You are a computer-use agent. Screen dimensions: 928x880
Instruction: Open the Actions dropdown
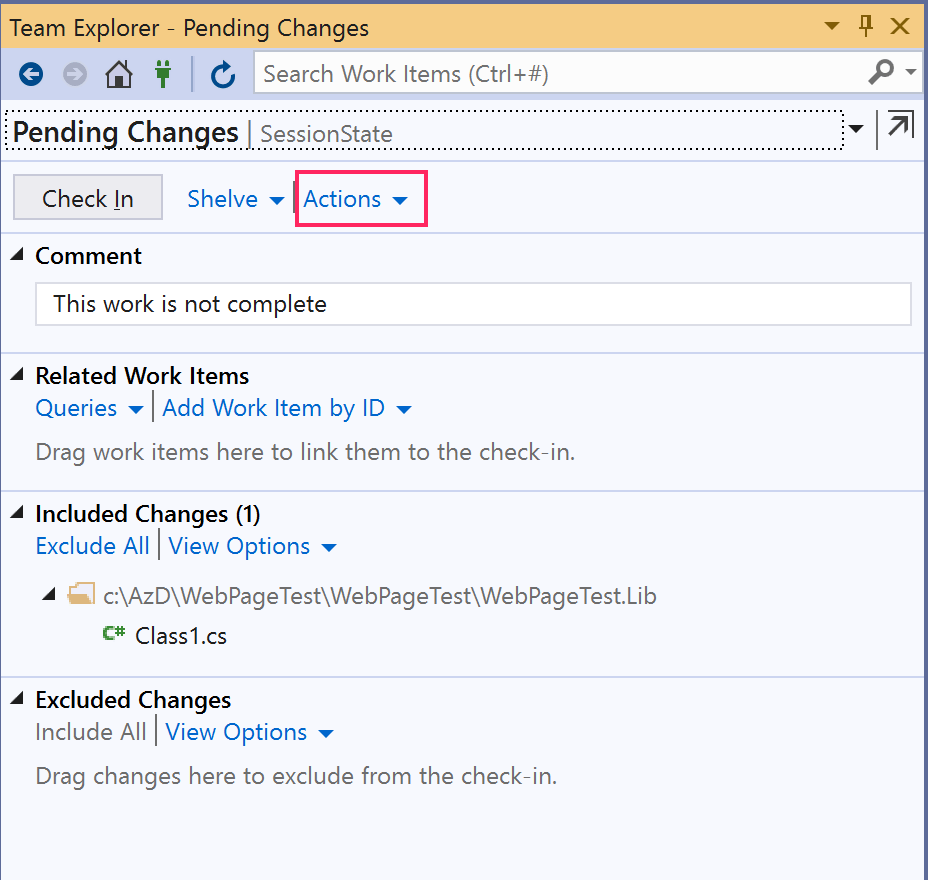(360, 198)
